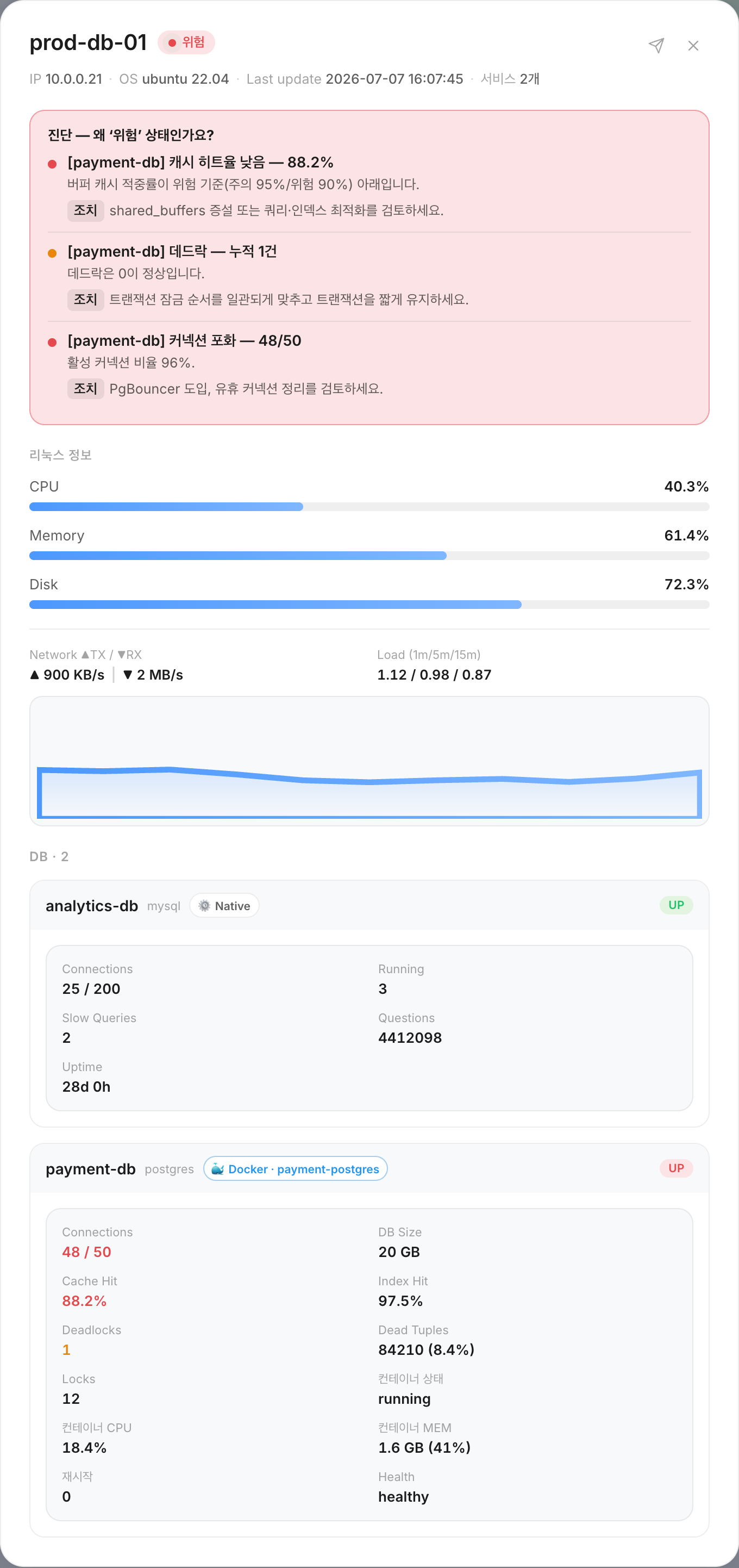Click the paper plane send icon
The image size is (739, 1568).
tap(656, 46)
